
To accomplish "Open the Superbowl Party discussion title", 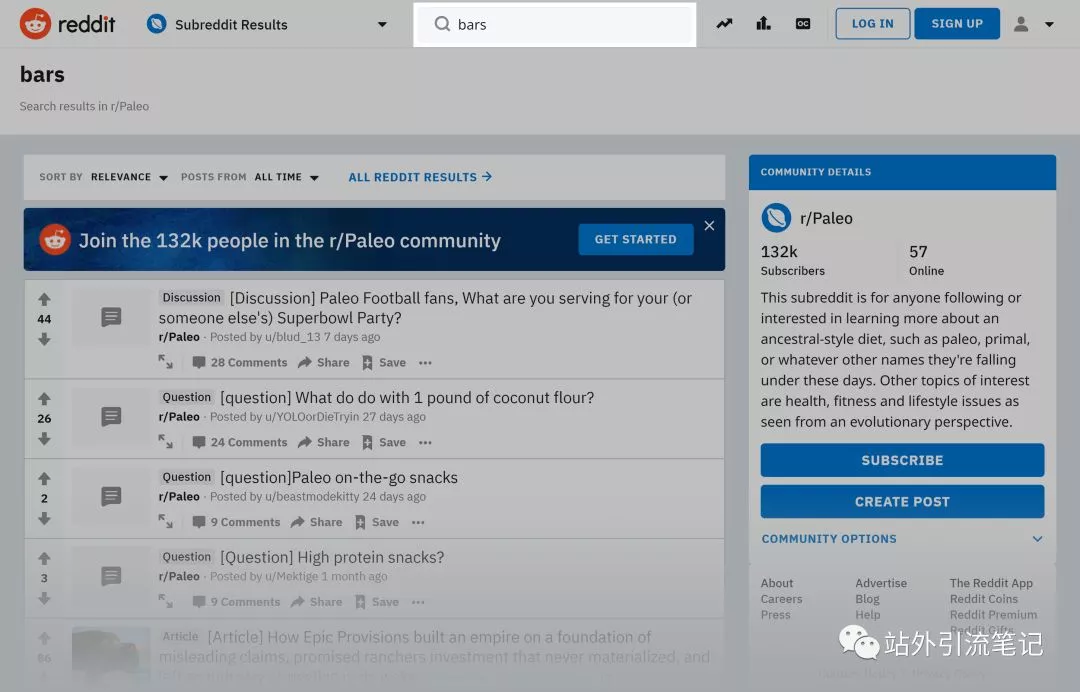I will click(426, 308).
